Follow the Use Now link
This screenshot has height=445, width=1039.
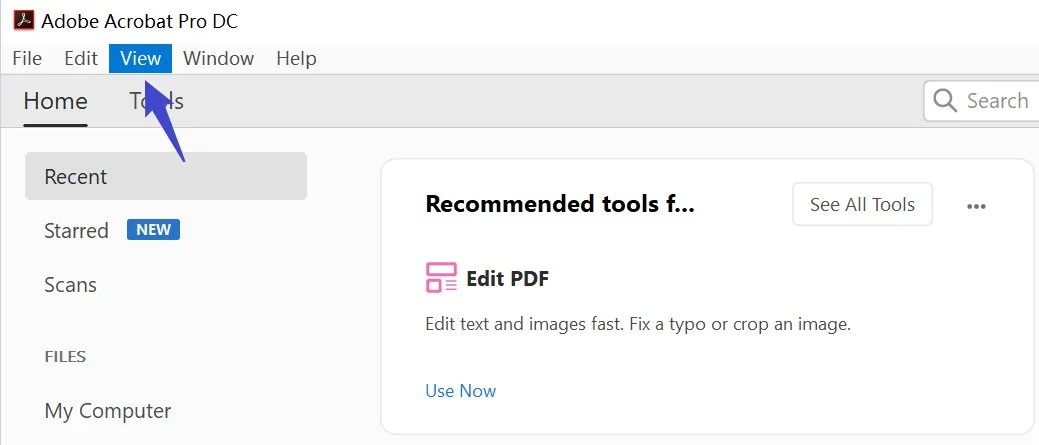click(x=460, y=391)
